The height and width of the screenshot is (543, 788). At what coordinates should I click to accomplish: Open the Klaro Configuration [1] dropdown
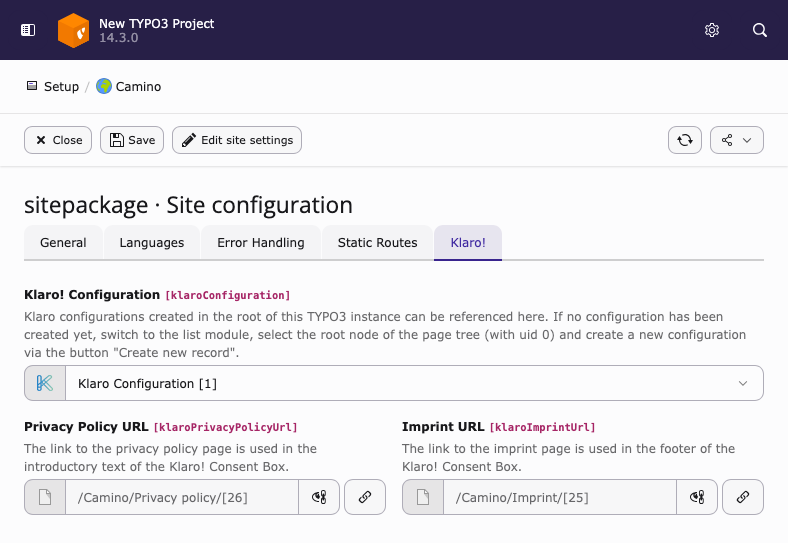click(x=414, y=383)
